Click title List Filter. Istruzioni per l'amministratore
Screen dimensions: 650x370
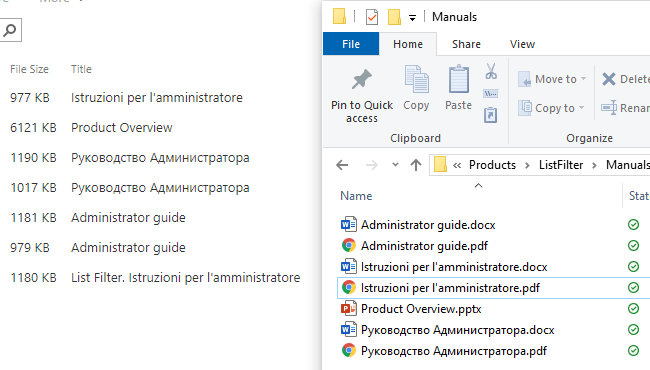(x=185, y=277)
